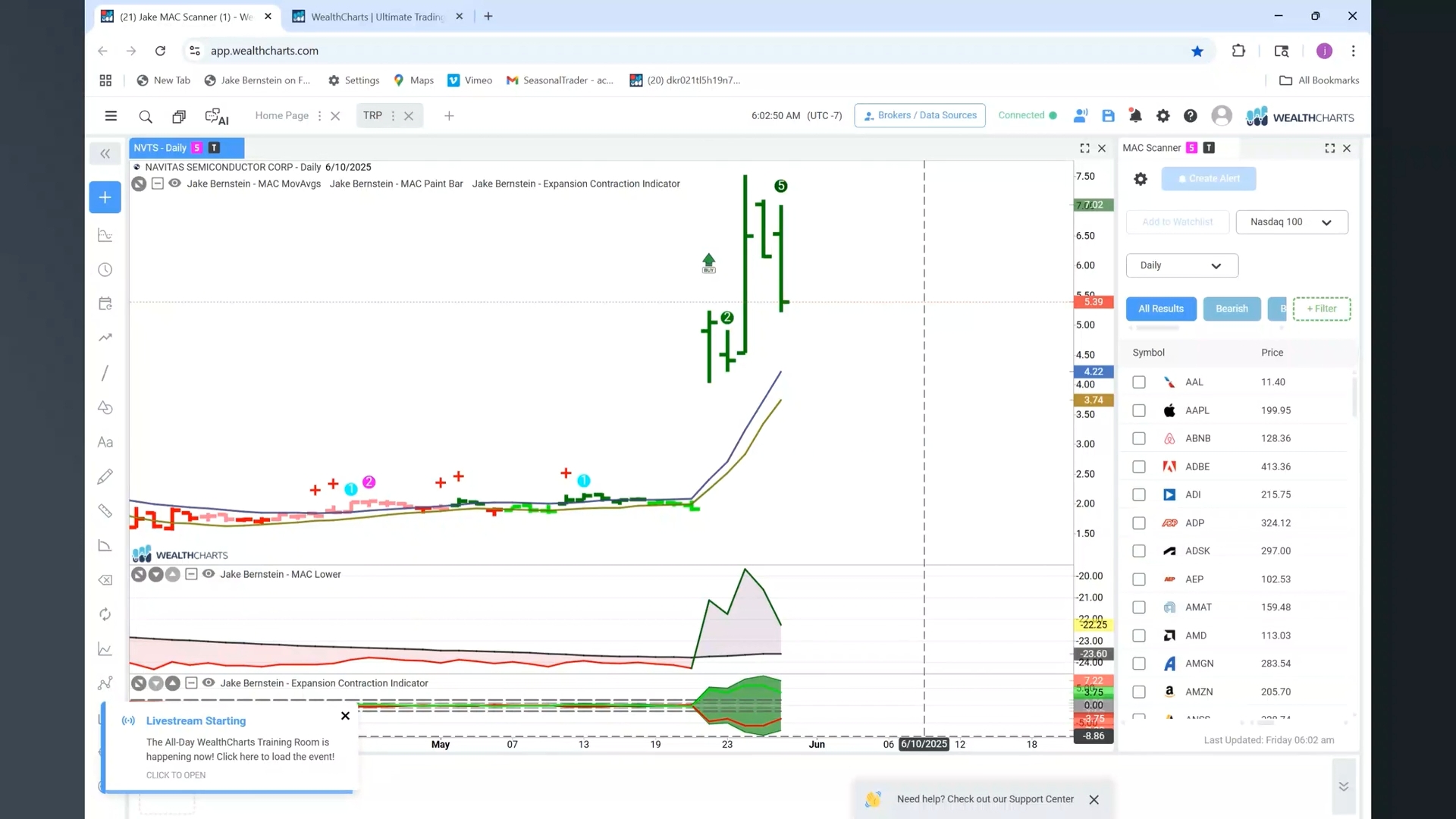Click the save workspace icon

pos(1108,116)
